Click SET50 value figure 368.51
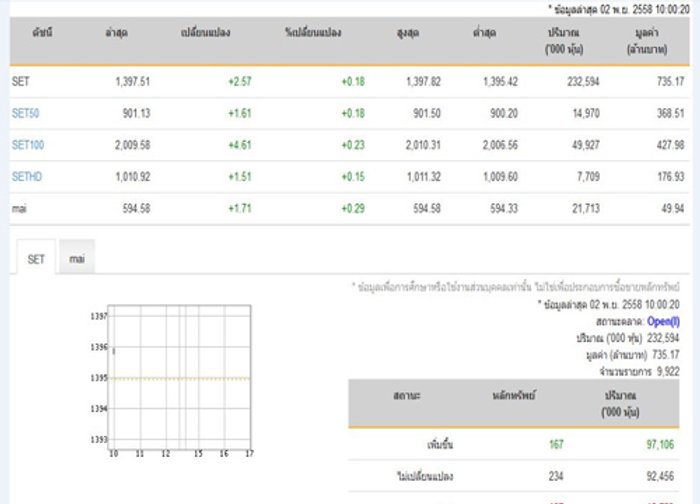 tap(671, 113)
